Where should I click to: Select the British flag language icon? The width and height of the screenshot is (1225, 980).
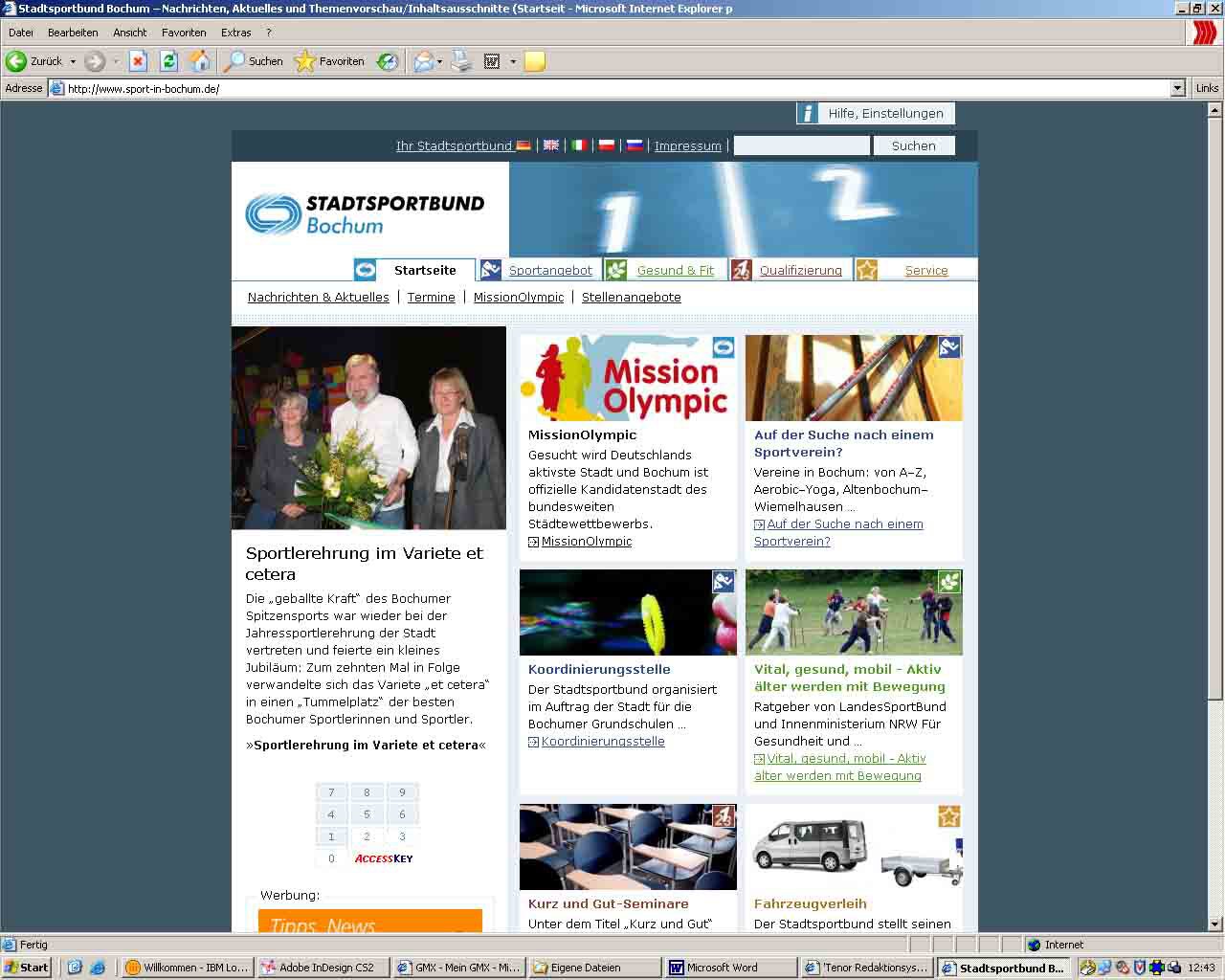point(551,145)
